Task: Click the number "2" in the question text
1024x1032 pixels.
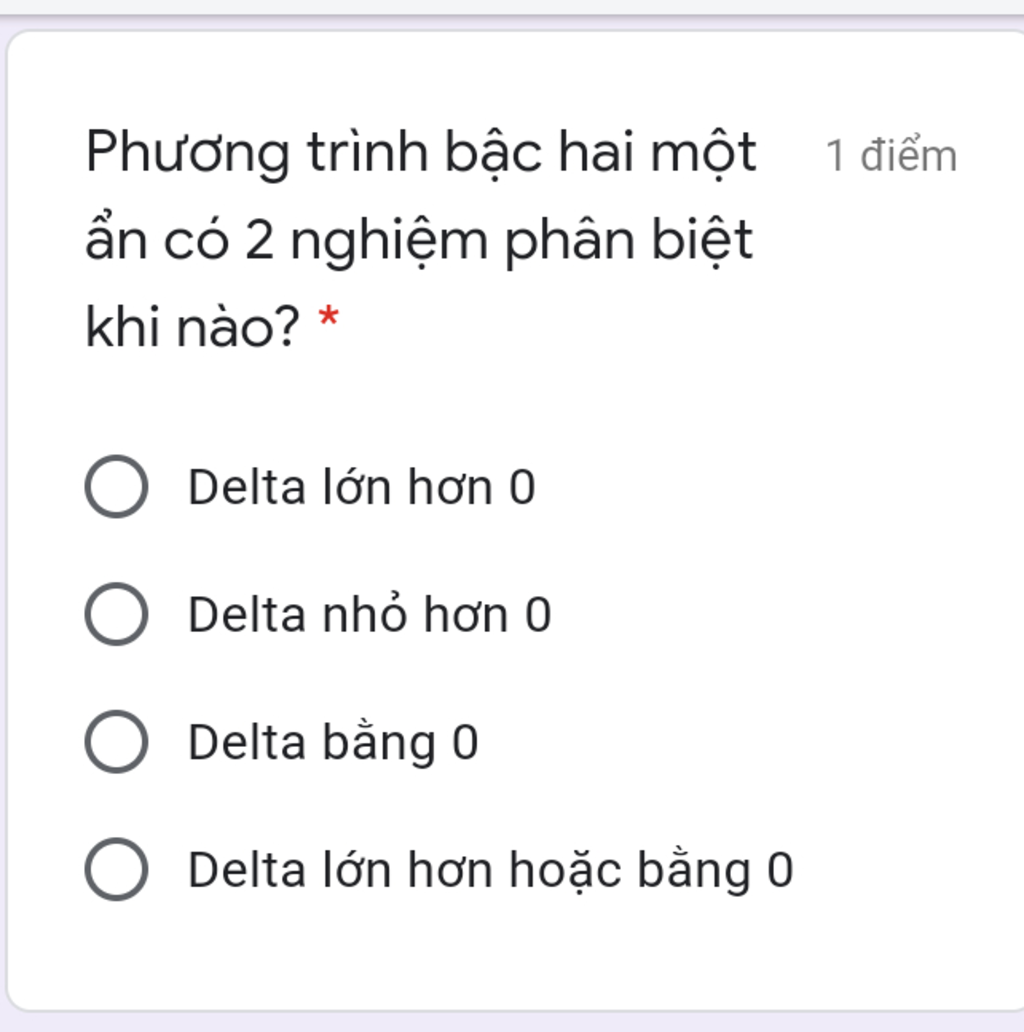Action: (x=258, y=241)
